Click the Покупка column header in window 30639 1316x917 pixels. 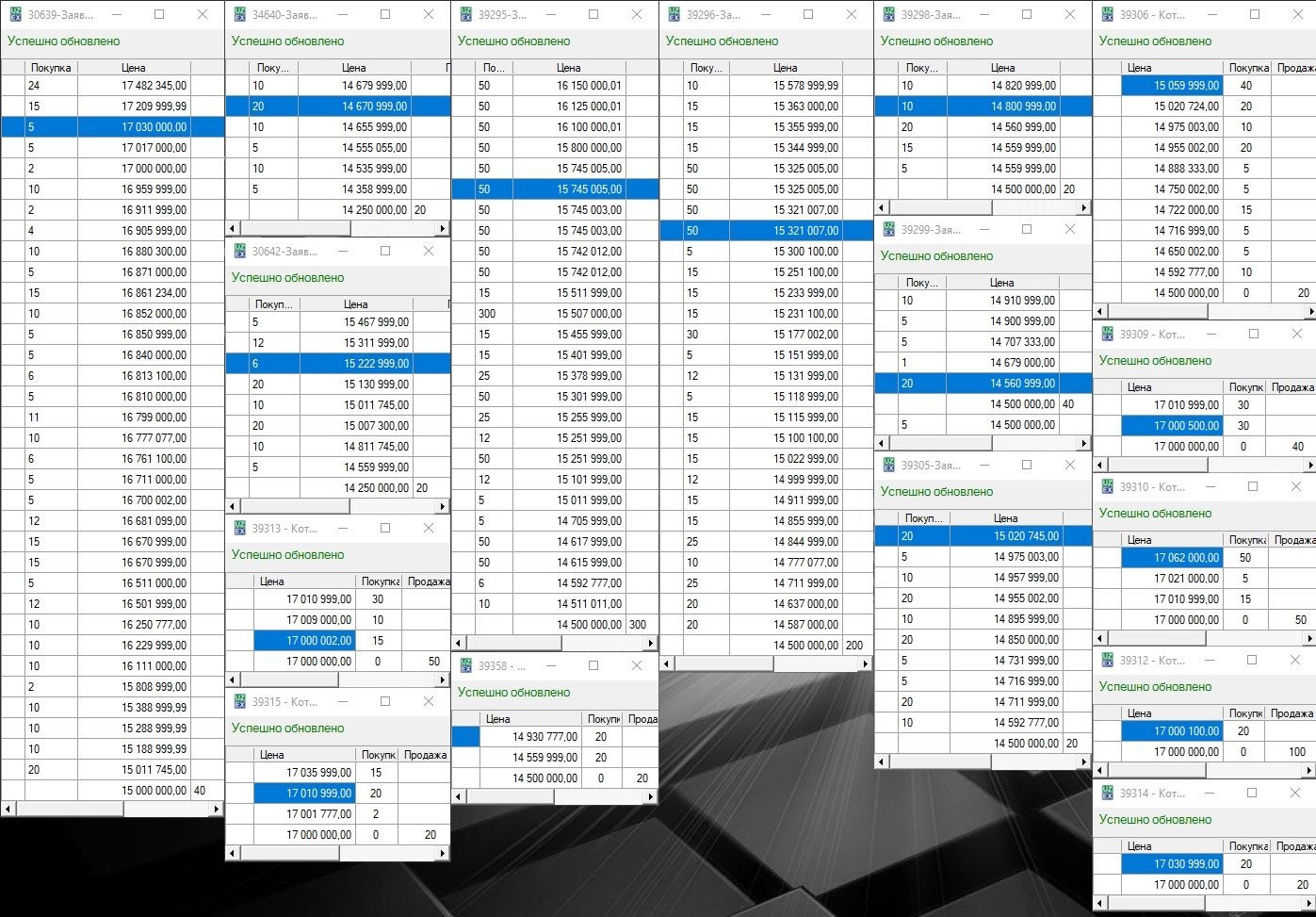point(51,68)
